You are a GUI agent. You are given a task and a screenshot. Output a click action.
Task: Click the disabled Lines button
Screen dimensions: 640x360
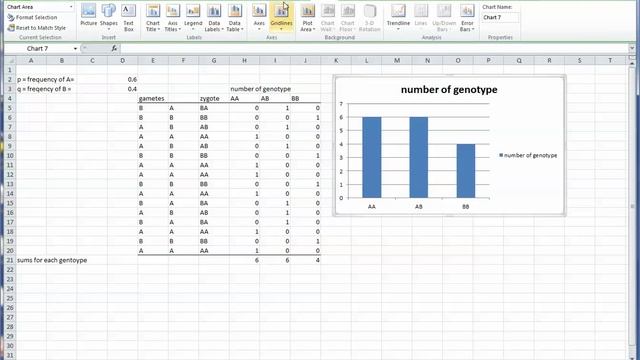tap(421, 16)
